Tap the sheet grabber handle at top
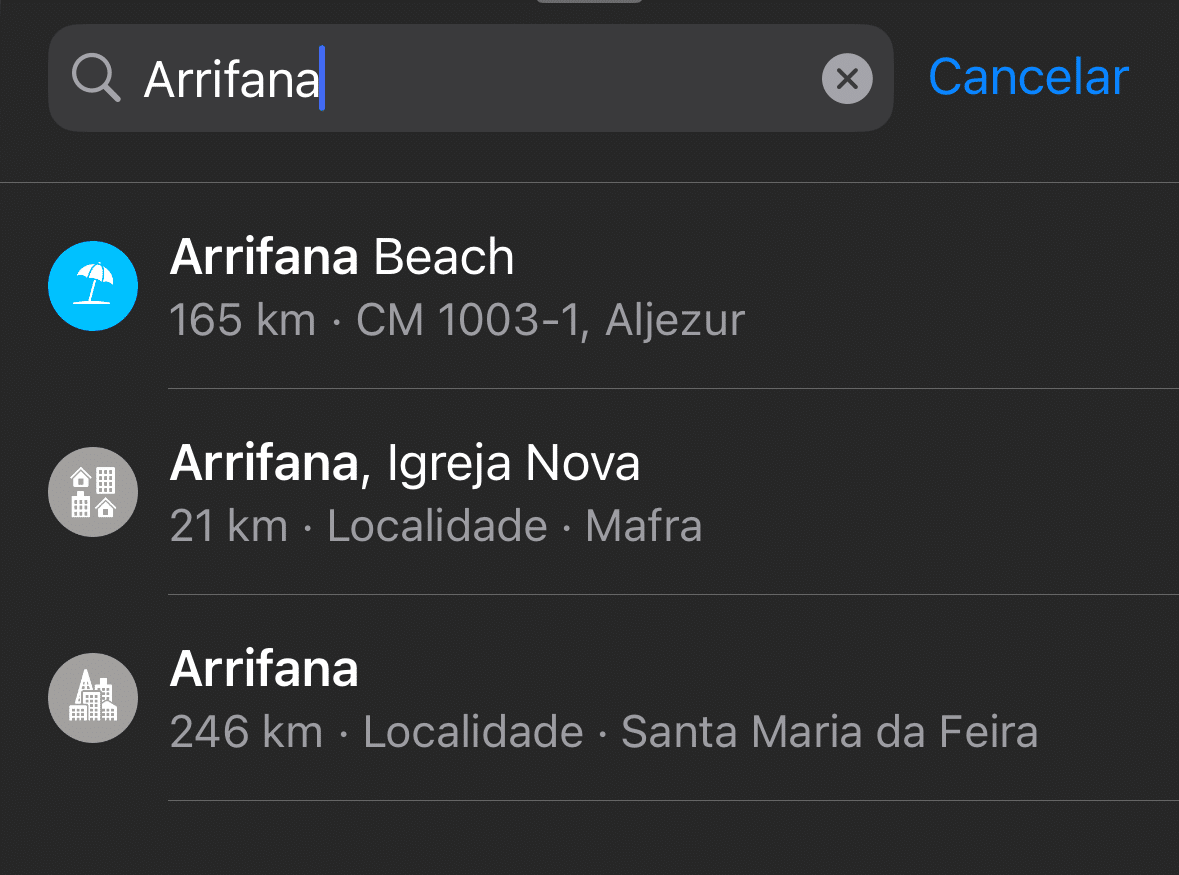This screenshot has width=1179, height=875. [x=590, y=2]
